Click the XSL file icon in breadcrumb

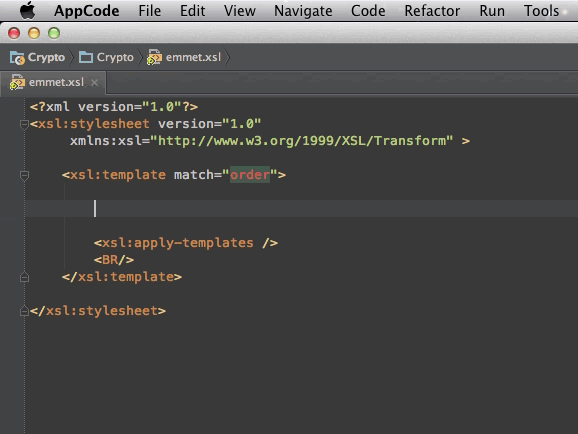154,58
